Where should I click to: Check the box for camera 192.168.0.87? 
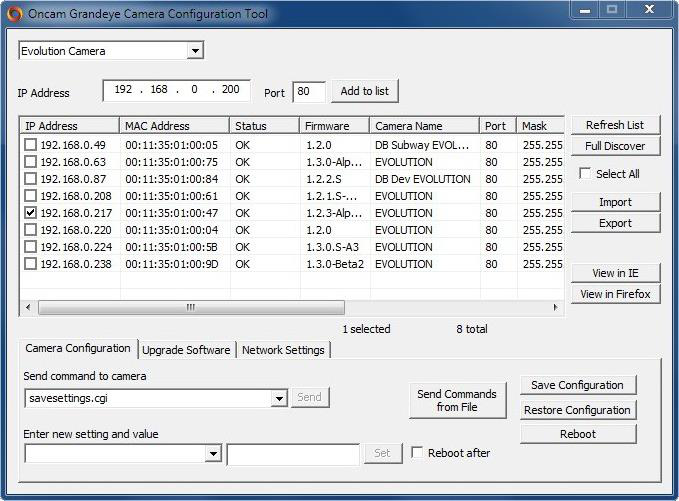point(30,179)
